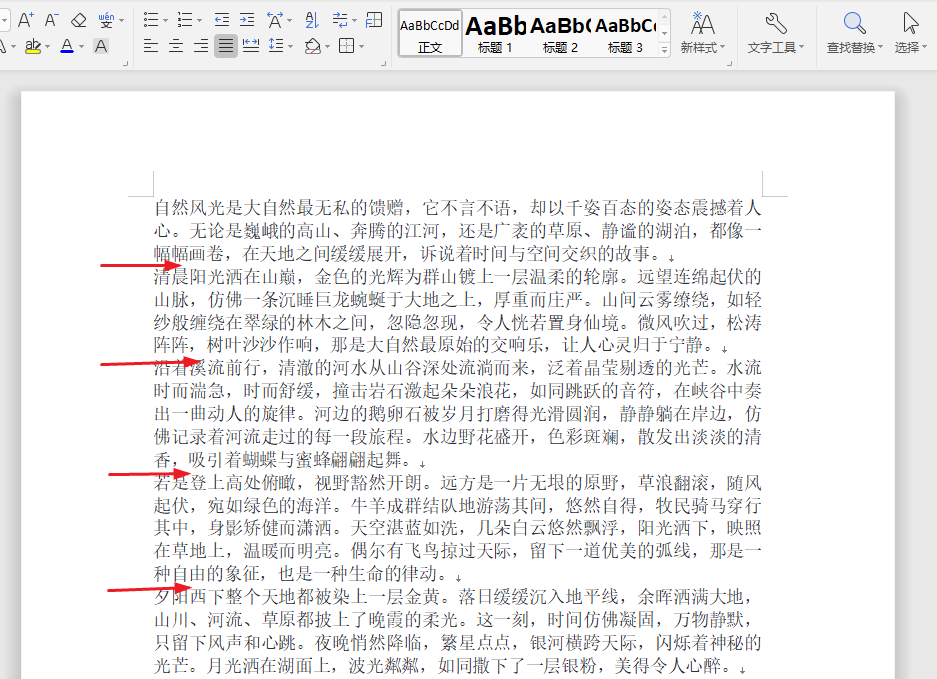Image resolution: width=937 pixels, height=679 pixels.
Task: Toggle the bulleted list formatting
Action: point(151,18)
